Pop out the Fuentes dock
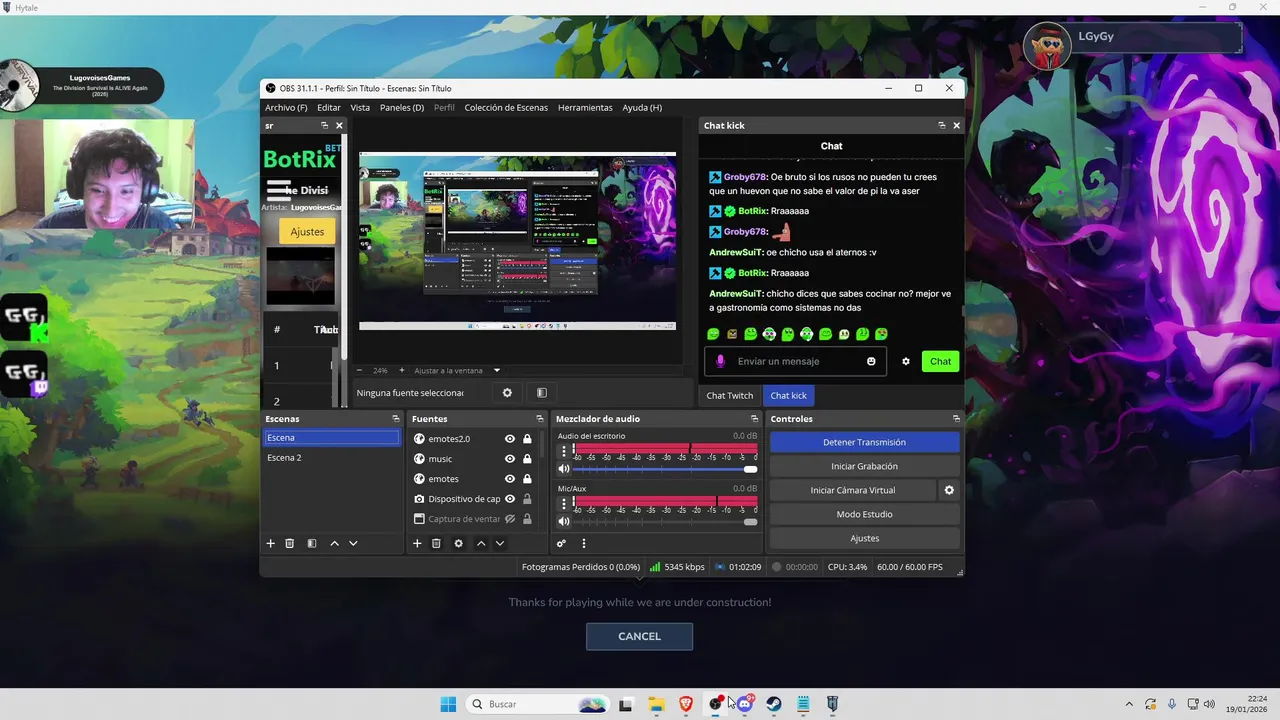 [540, 419]
